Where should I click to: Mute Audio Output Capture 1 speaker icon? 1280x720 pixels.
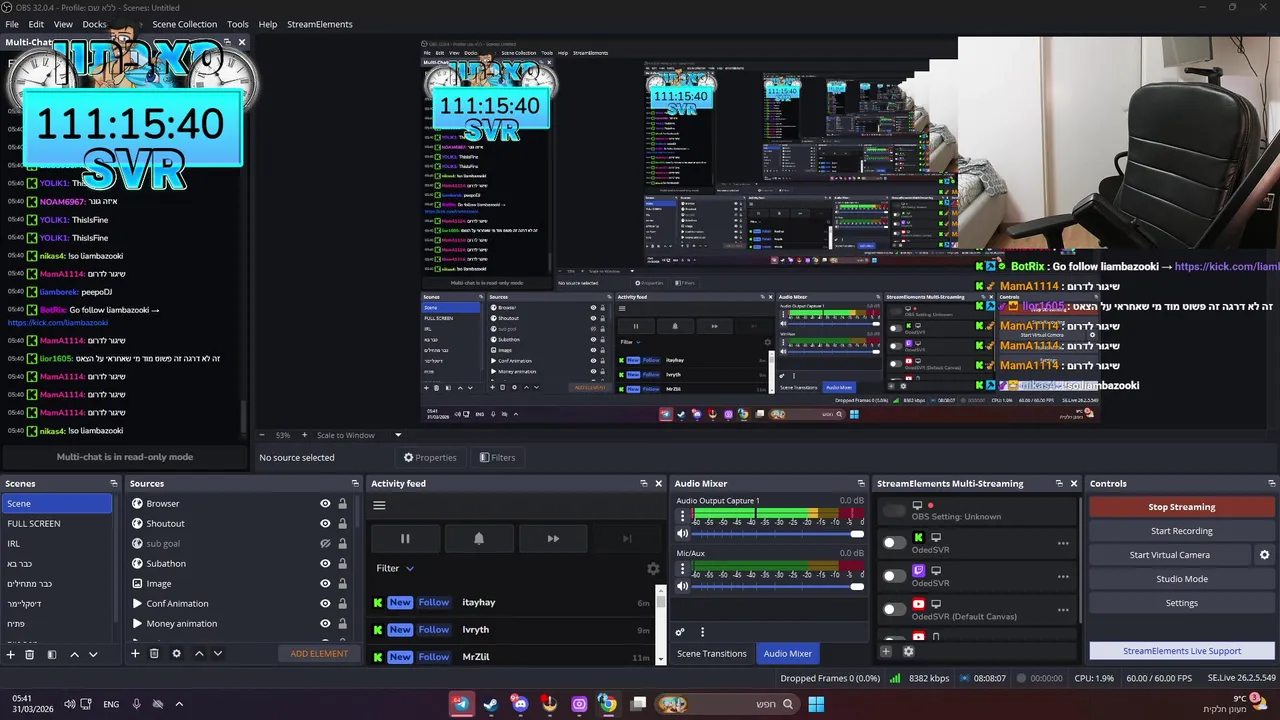pos(683,534)
